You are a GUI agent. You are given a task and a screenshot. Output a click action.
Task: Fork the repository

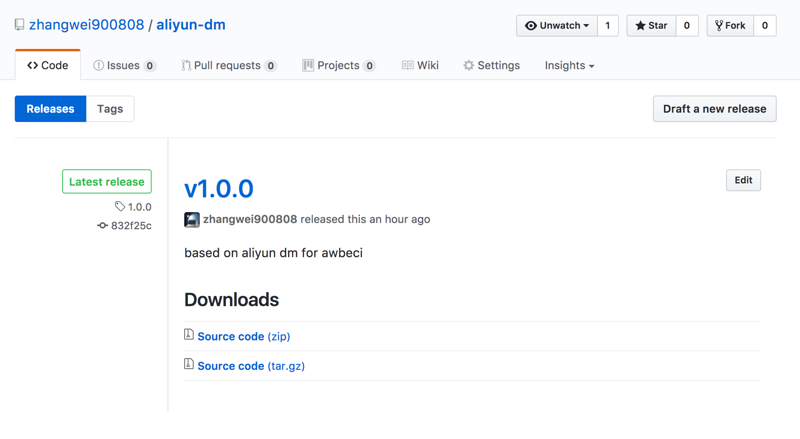pos(730,26)
